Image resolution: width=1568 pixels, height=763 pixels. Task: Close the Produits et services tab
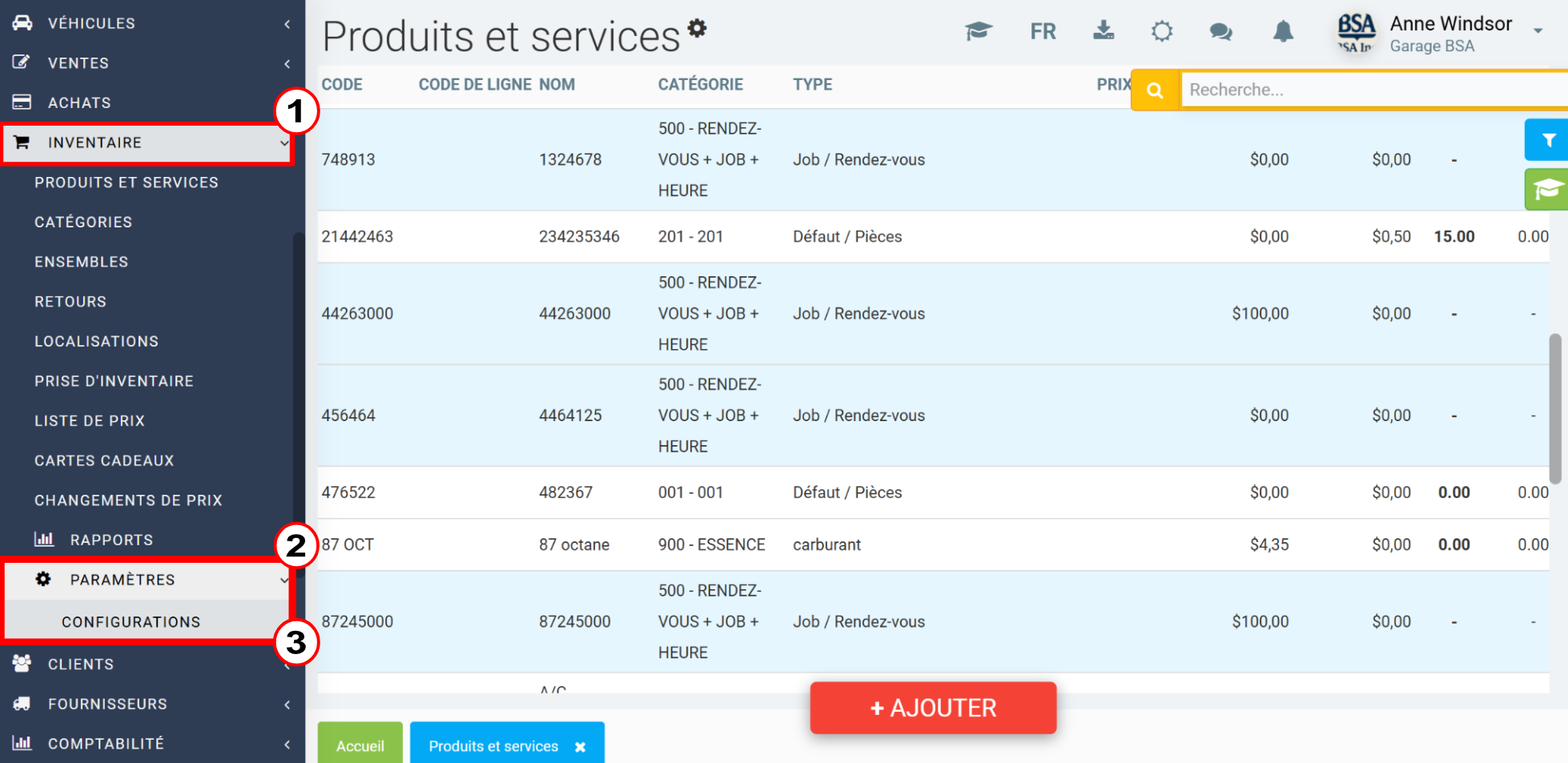(x=580, y=747)
